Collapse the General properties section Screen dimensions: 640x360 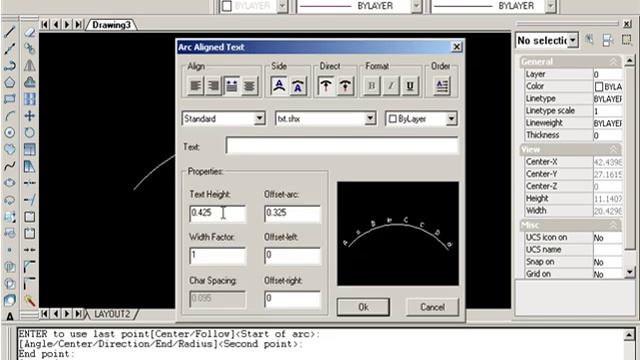click(x=613, y=62)
